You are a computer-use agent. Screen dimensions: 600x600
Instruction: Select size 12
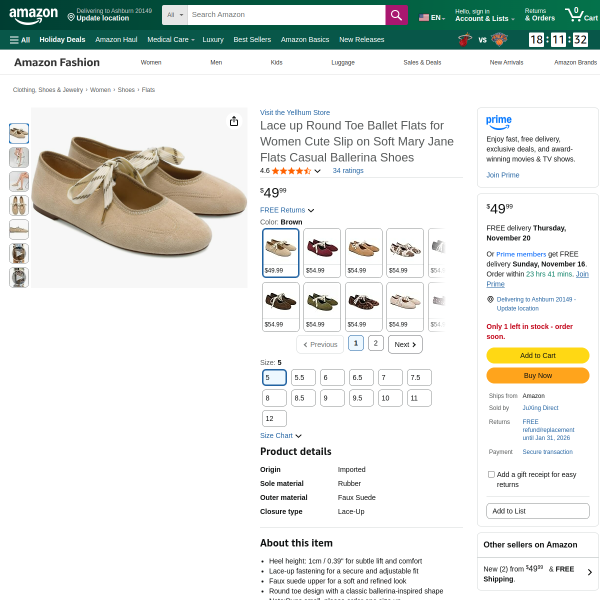(x=274, y=419)
